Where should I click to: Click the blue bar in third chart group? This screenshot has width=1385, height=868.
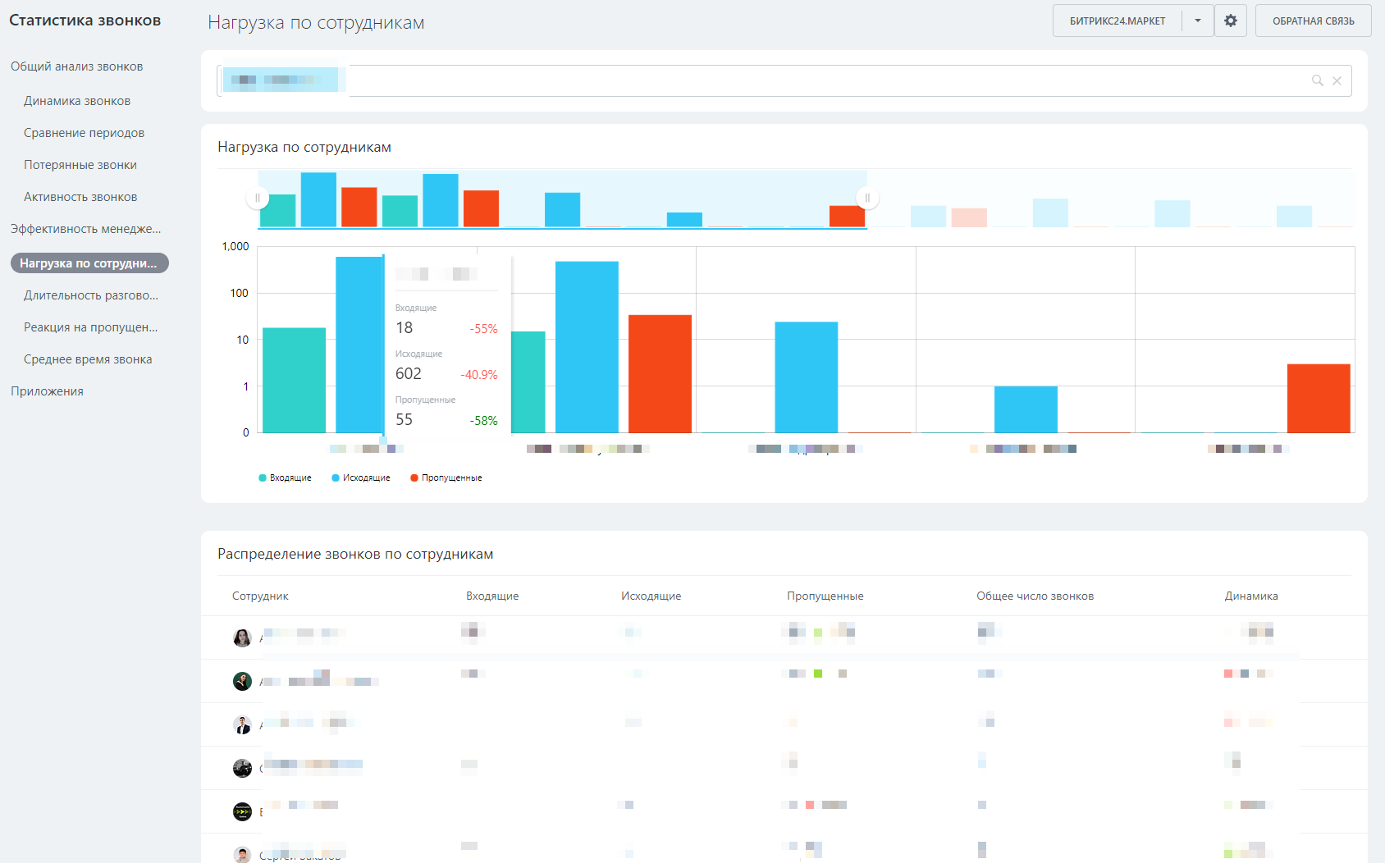tap(807, 377)
